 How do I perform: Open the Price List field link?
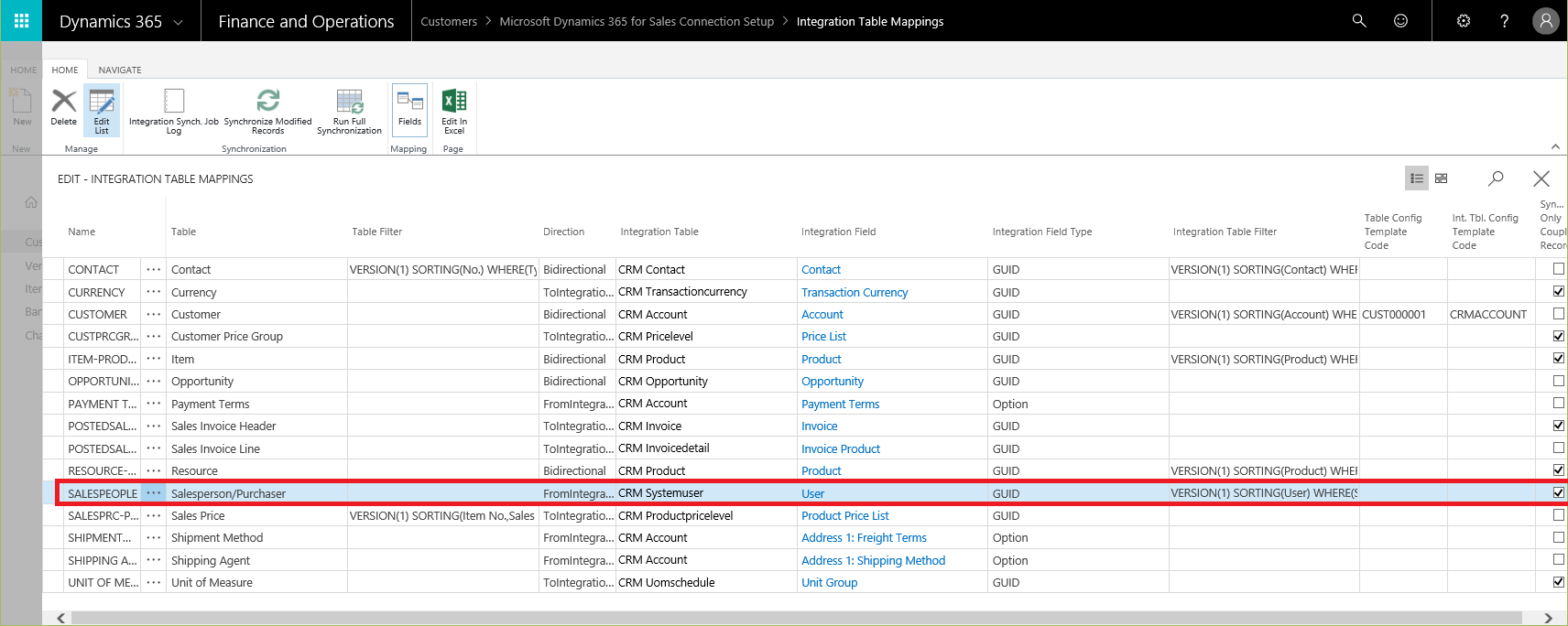click(x=823, y=337)
